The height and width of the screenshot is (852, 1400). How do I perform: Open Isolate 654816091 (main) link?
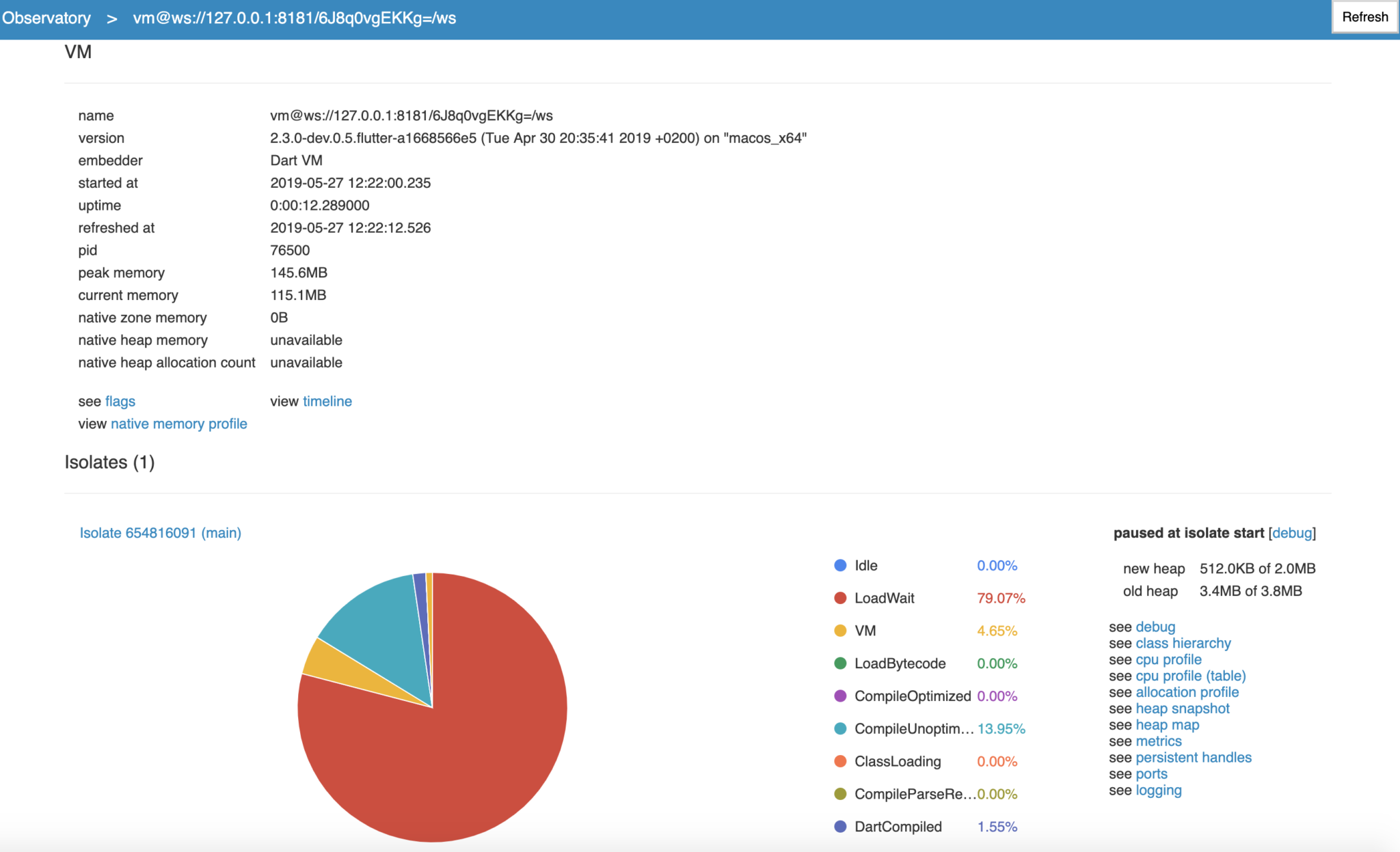(160, 533)
